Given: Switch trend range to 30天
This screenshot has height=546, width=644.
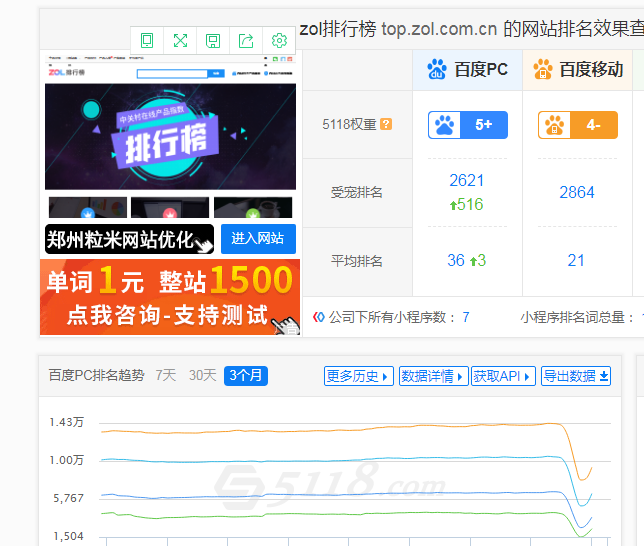Looking at the screenshot, I should tap(202, 376).
